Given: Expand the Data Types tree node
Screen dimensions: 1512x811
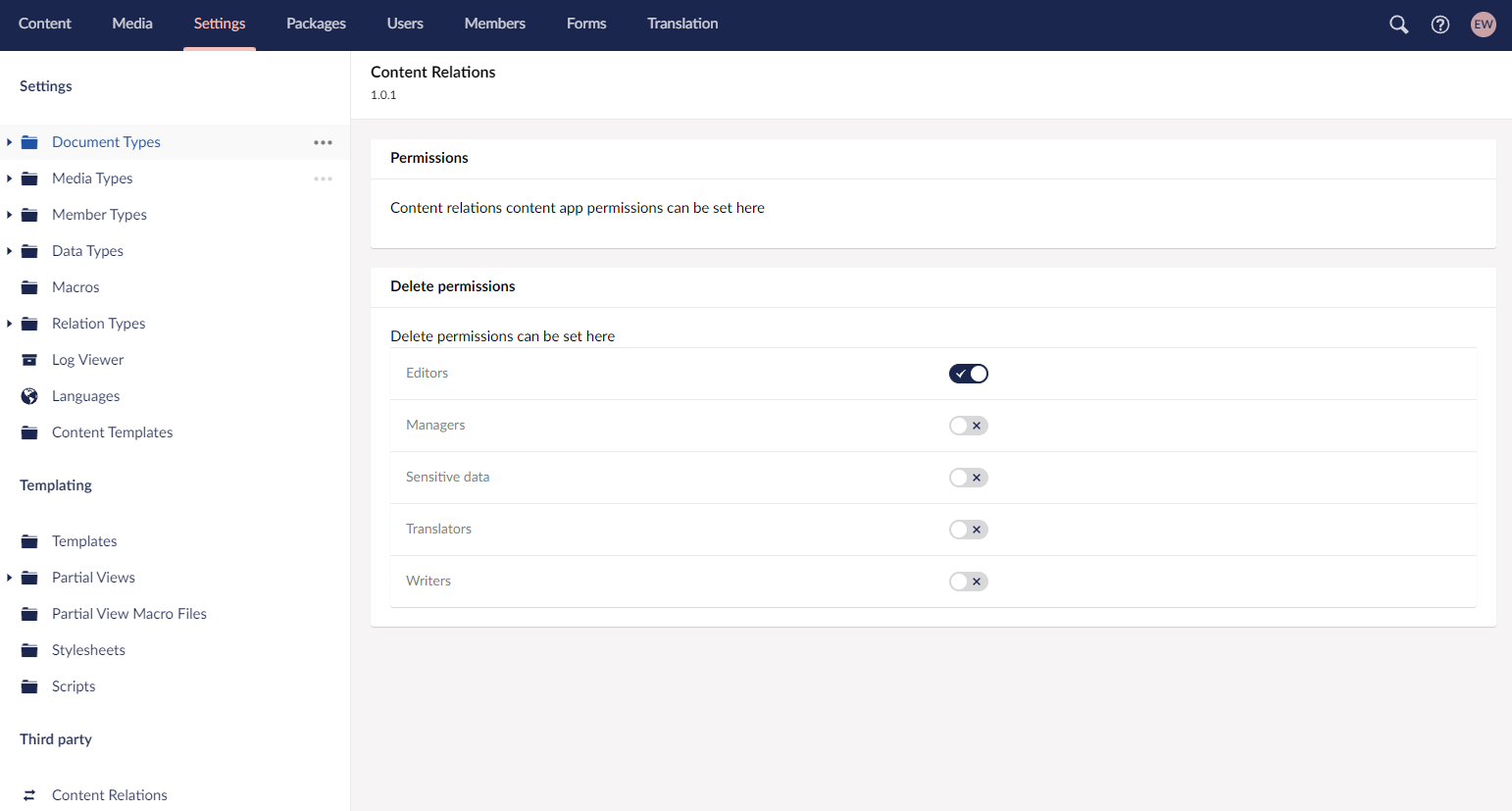Looking at the screenshot, I should [x=9, y=251].
